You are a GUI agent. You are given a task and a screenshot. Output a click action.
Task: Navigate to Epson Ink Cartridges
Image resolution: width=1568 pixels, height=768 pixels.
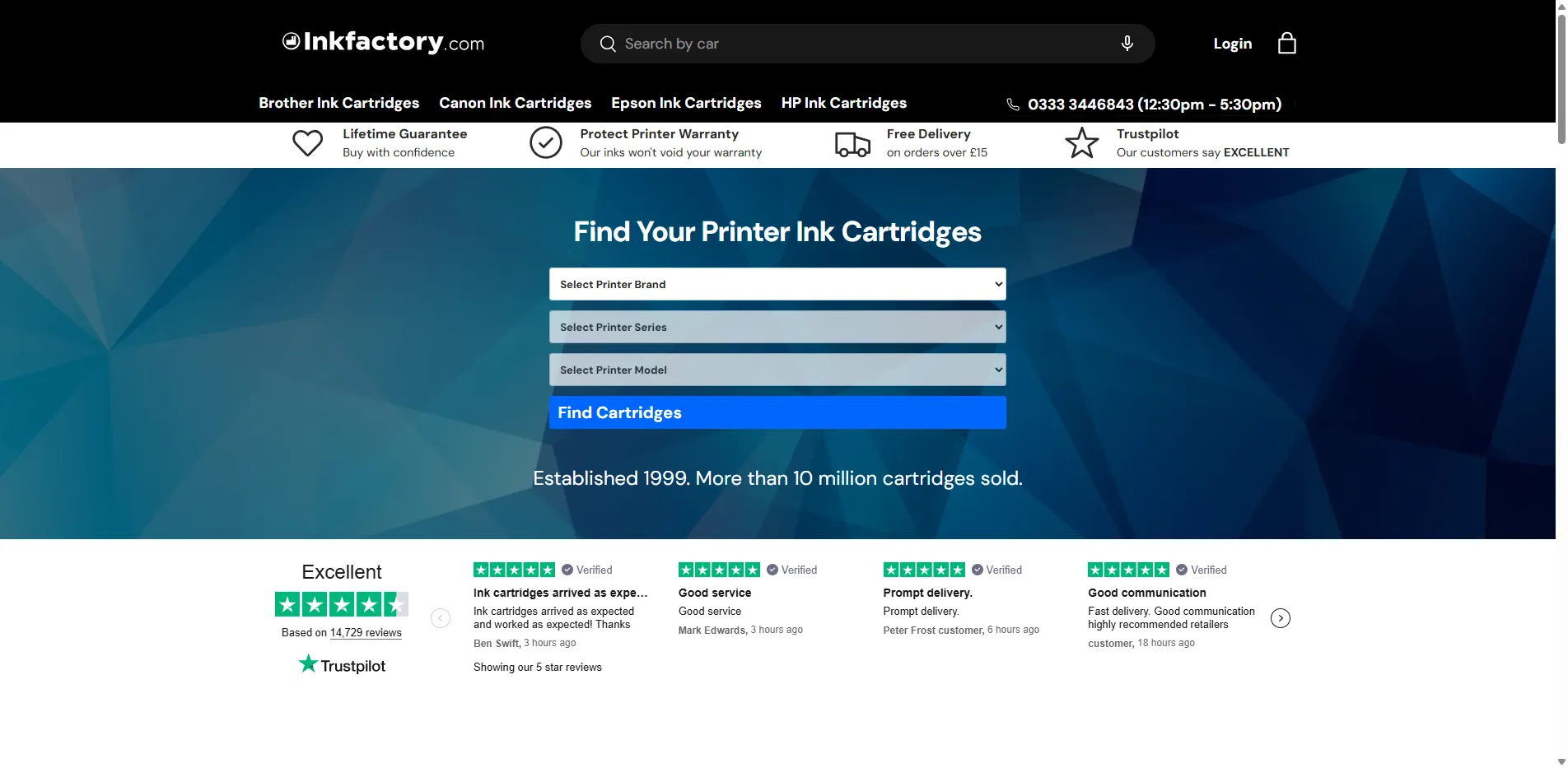pyautogui.click(x=686, y=103)
